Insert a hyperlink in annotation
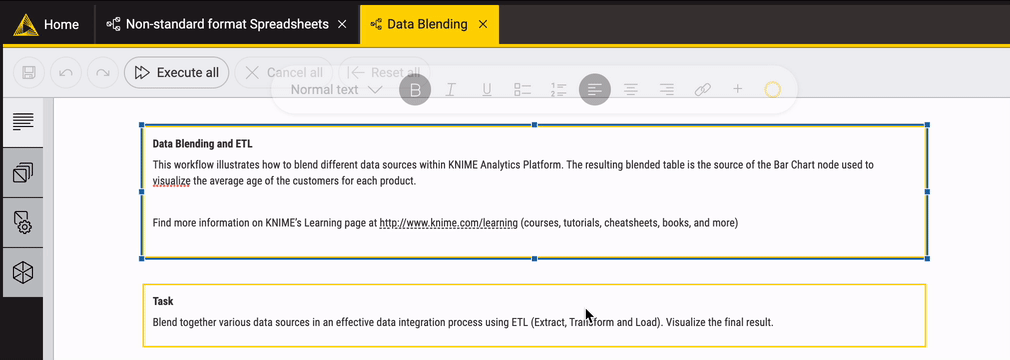Viewport: 1010px width, 360px height. 702,90
